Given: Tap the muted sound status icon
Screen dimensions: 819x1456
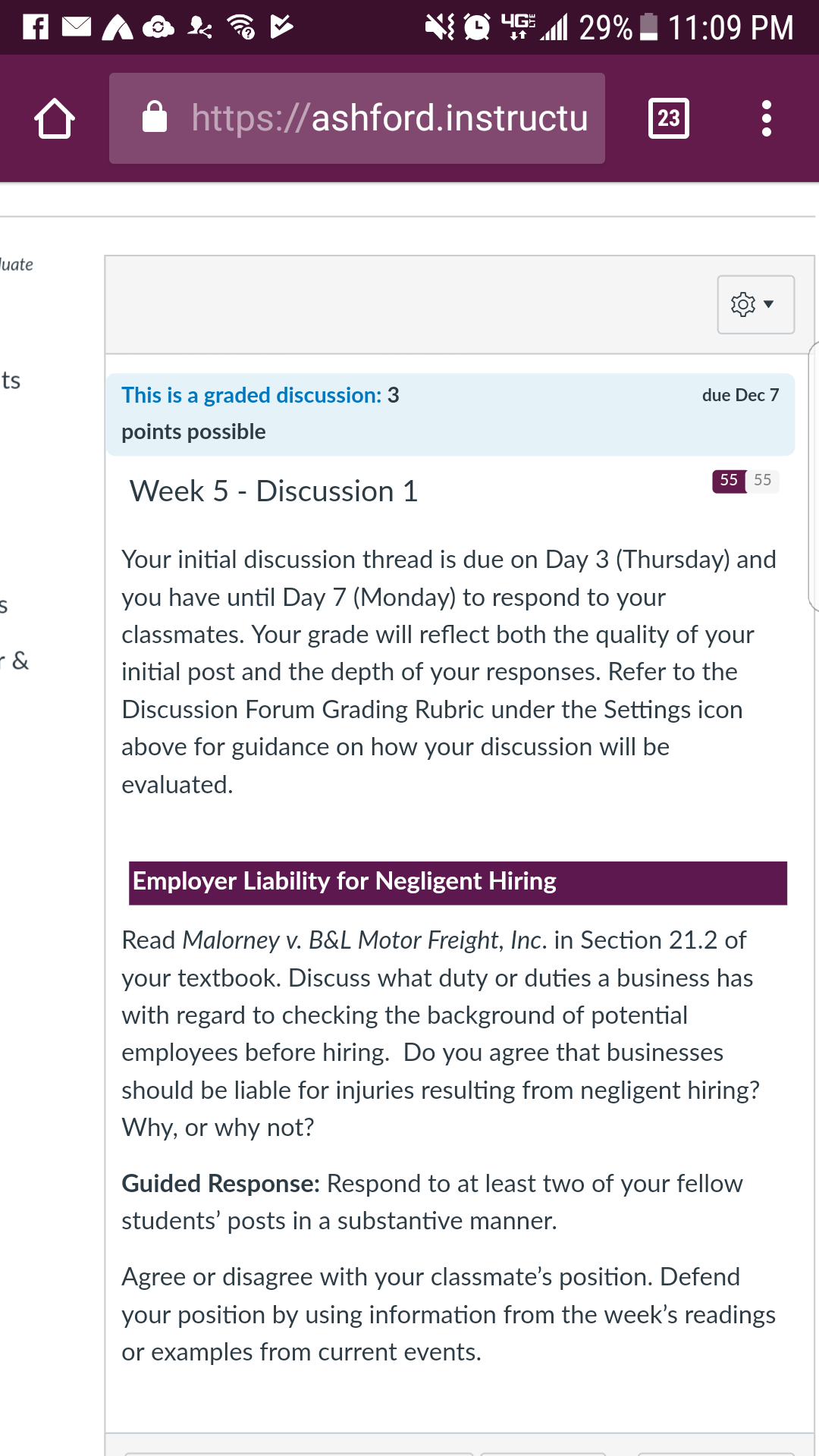Looking at the screenshot, I should tap(439, 27).
